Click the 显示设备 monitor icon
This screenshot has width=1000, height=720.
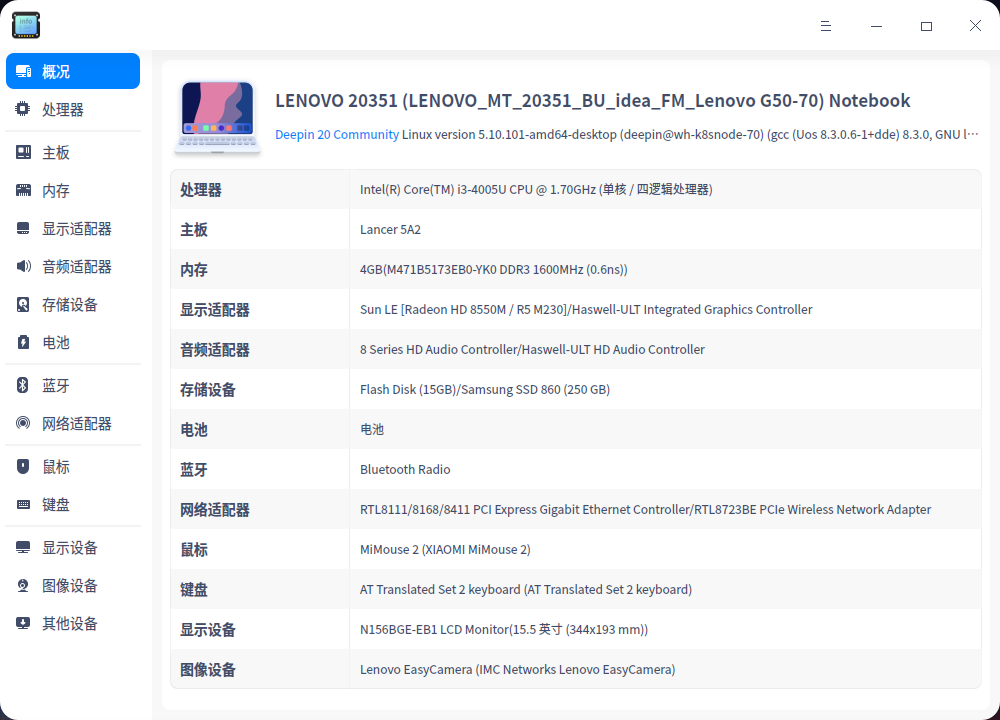pyautogui.click(x=23, y=547)
